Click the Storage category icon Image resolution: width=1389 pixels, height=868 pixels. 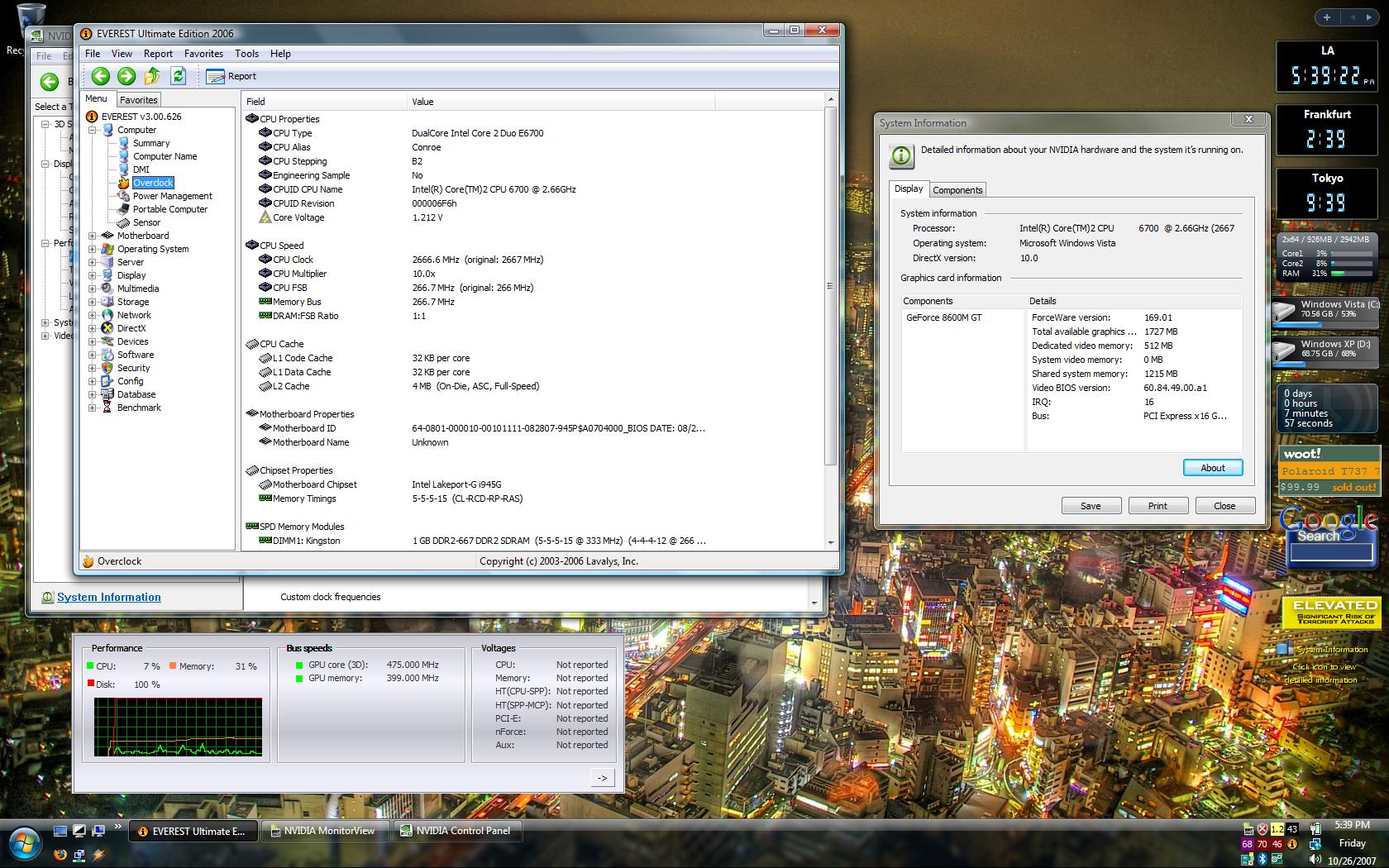coord(107,302)
